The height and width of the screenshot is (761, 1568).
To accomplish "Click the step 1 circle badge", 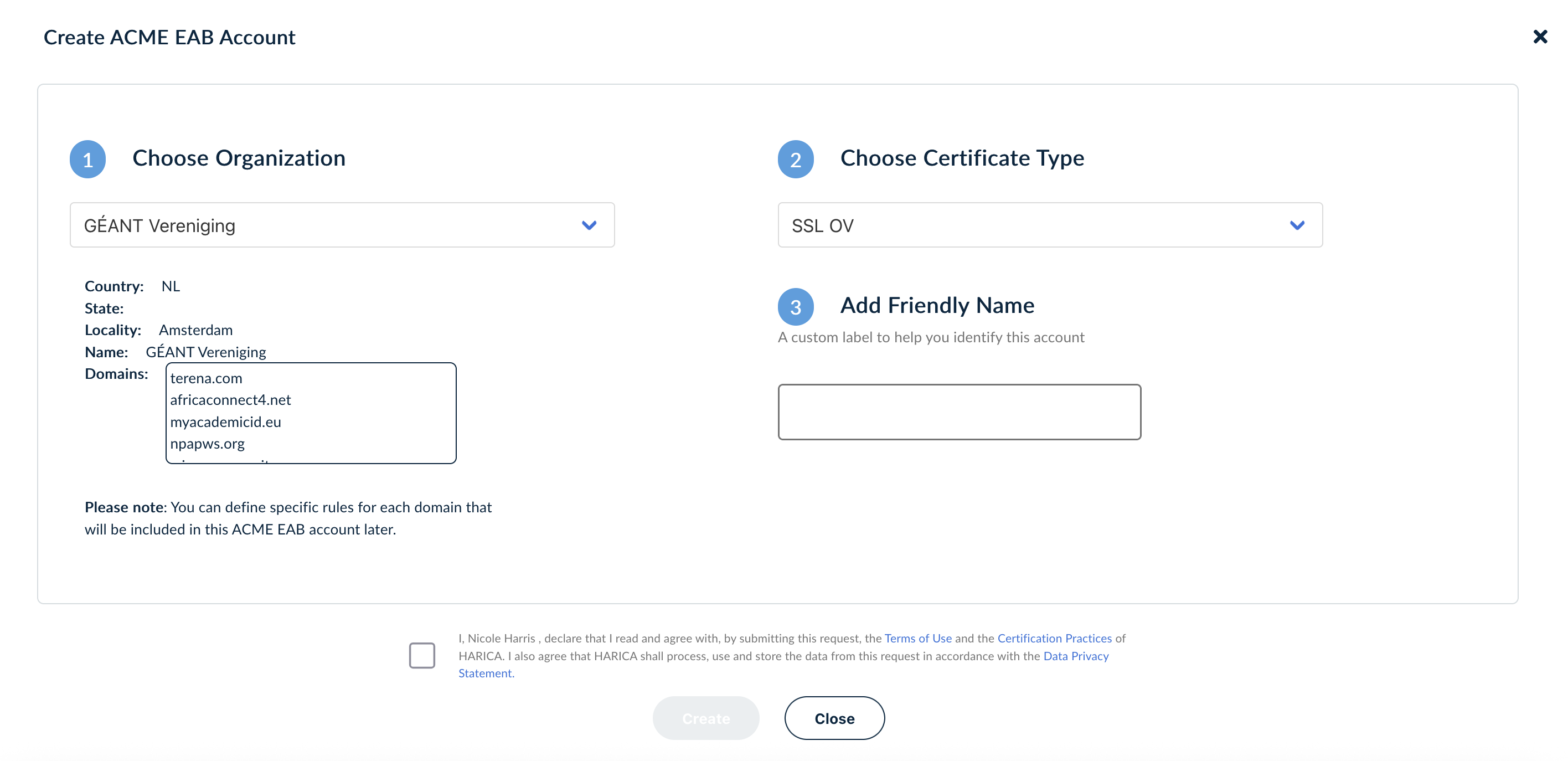I will click(x=87, y=160).
